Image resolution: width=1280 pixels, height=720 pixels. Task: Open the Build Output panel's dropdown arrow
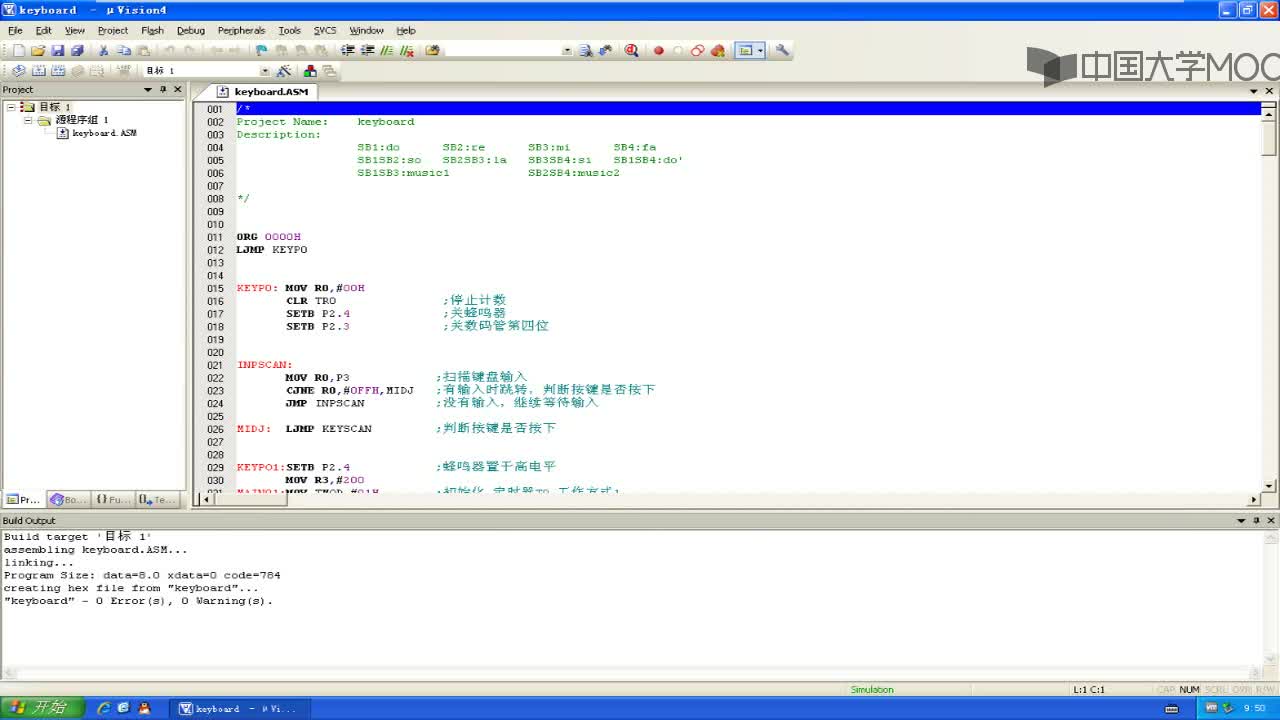(1242, 521)
